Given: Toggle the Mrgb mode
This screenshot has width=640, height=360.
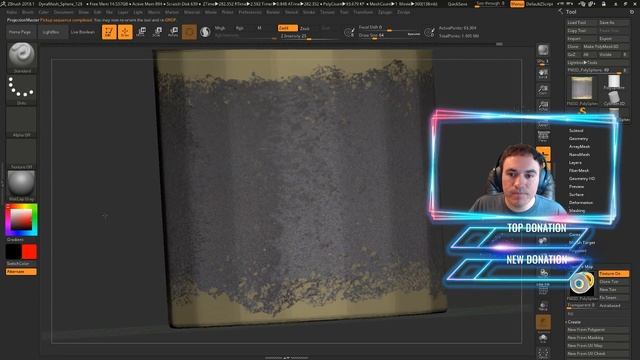Looking at the screenshot, I should tap(220, 28).
